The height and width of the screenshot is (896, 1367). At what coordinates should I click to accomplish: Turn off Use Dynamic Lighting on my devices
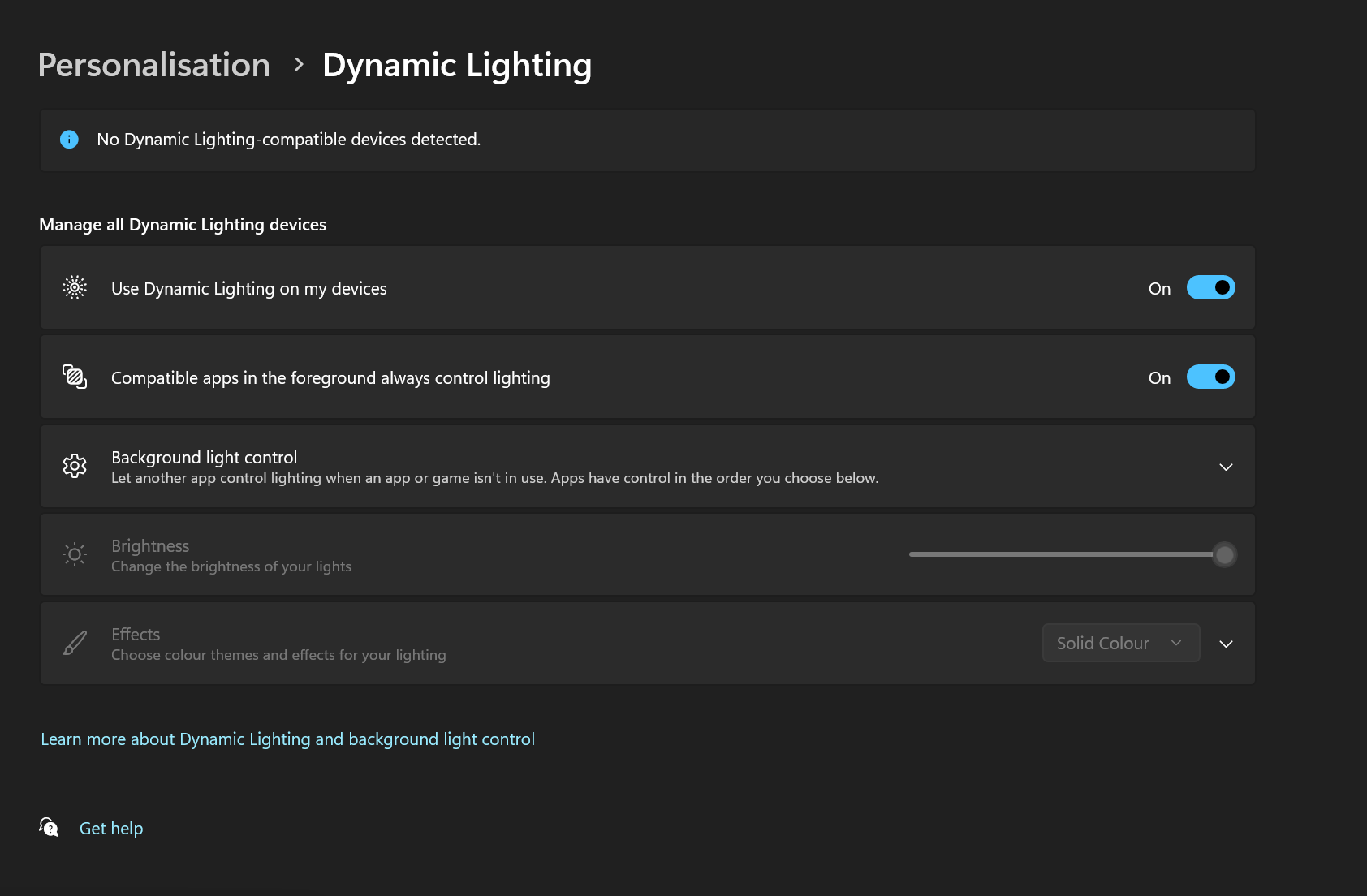coord(1211,287)
